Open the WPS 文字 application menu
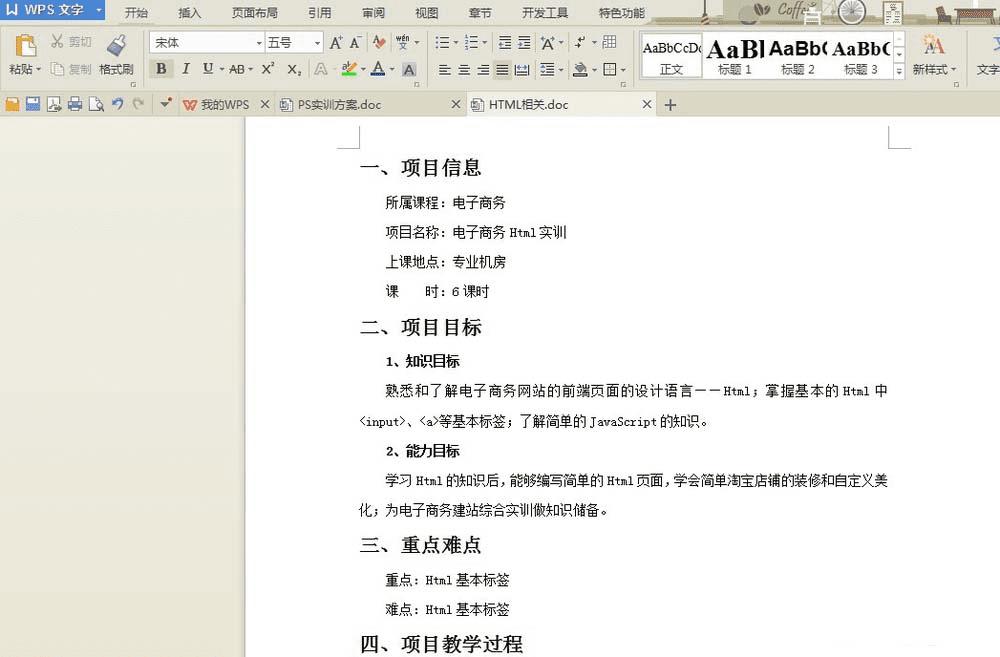 (52, 10)
